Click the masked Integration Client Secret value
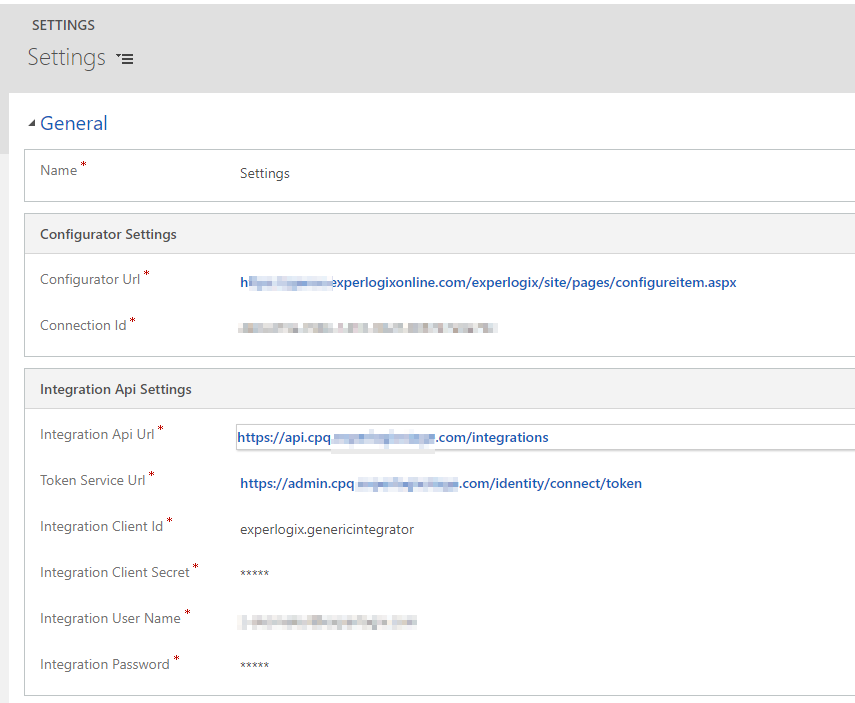This screenshot has width=855, height=703. tap(255, 573)
